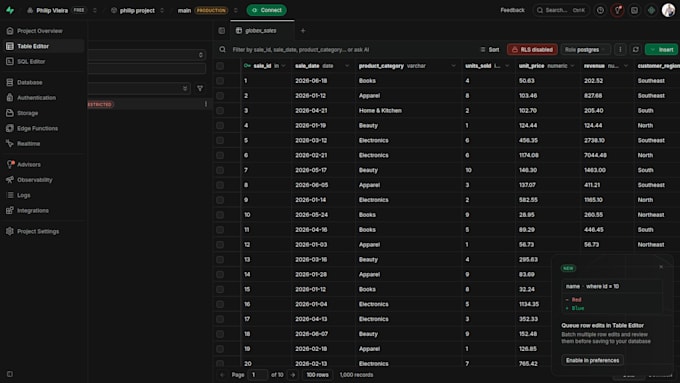680x383 pixels.
Task: Select the checkbox for row with sale_id 1
Action: pos(220,81)
